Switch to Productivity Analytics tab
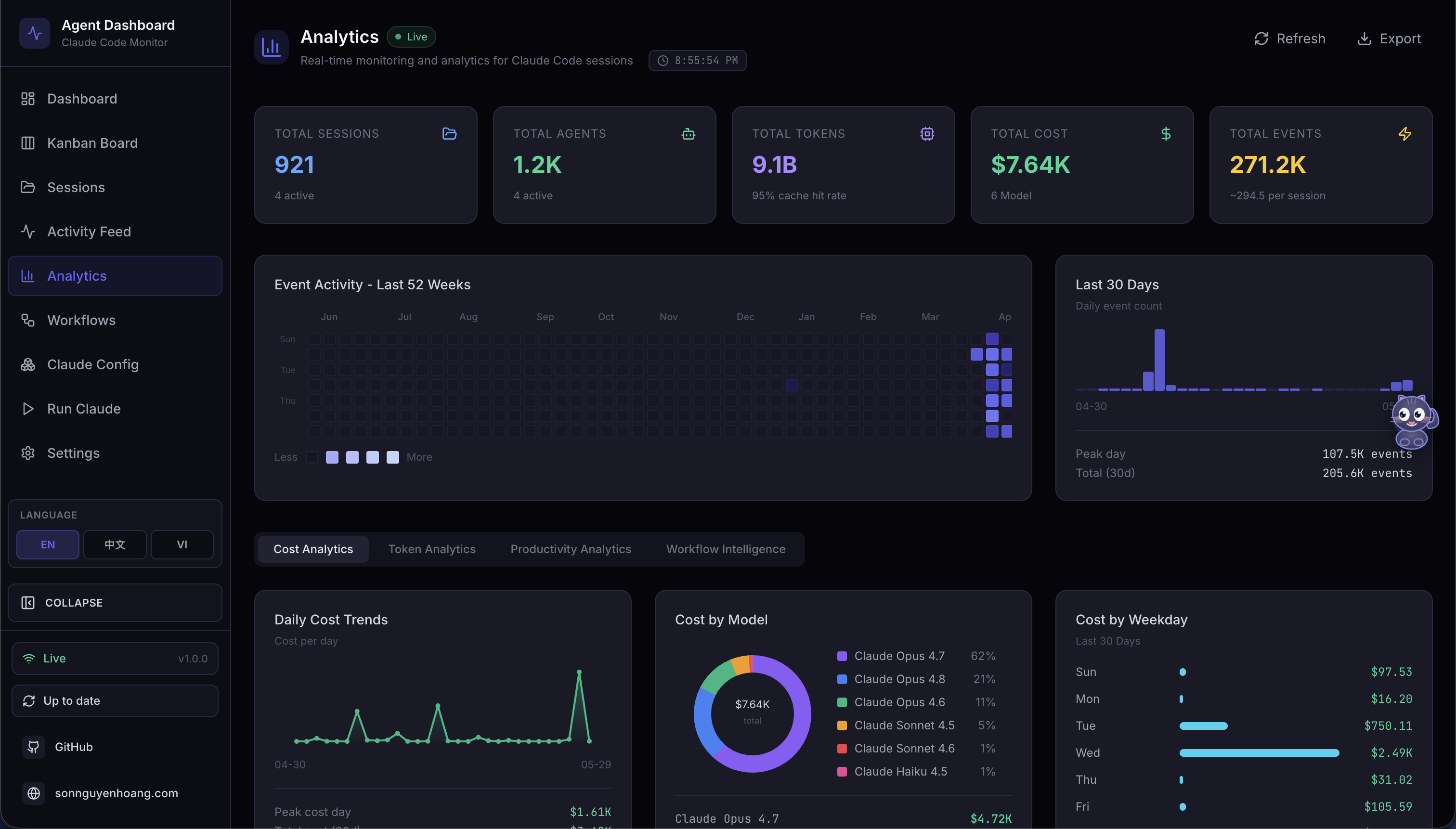1456x829 pixels. (x=571, y=549)
